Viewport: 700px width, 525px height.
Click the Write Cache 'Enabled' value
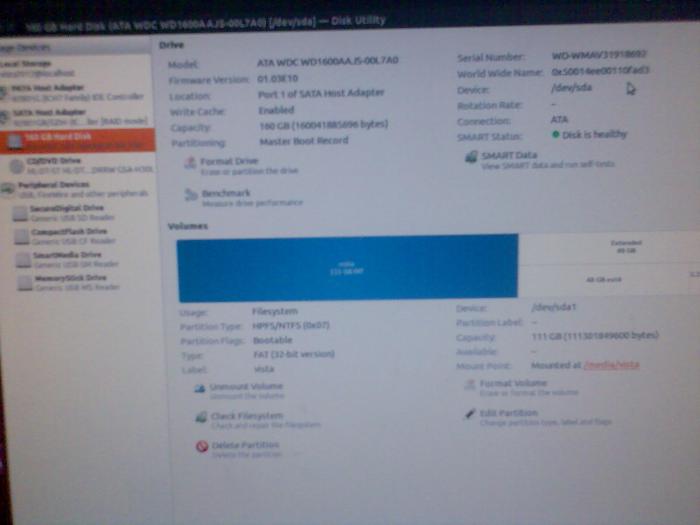click(x=276, y=110)
